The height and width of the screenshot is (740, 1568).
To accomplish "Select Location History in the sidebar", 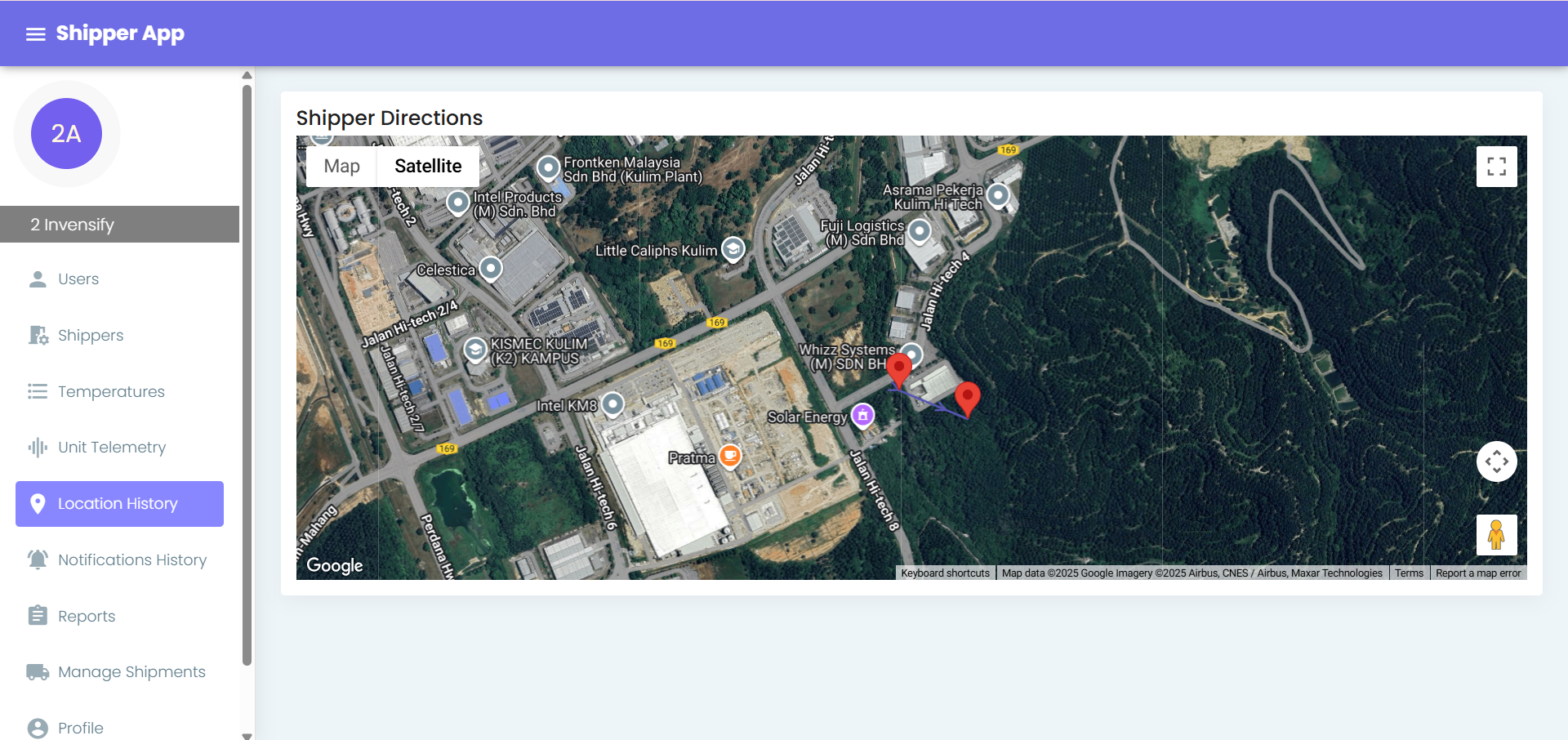I will [119, 504].
